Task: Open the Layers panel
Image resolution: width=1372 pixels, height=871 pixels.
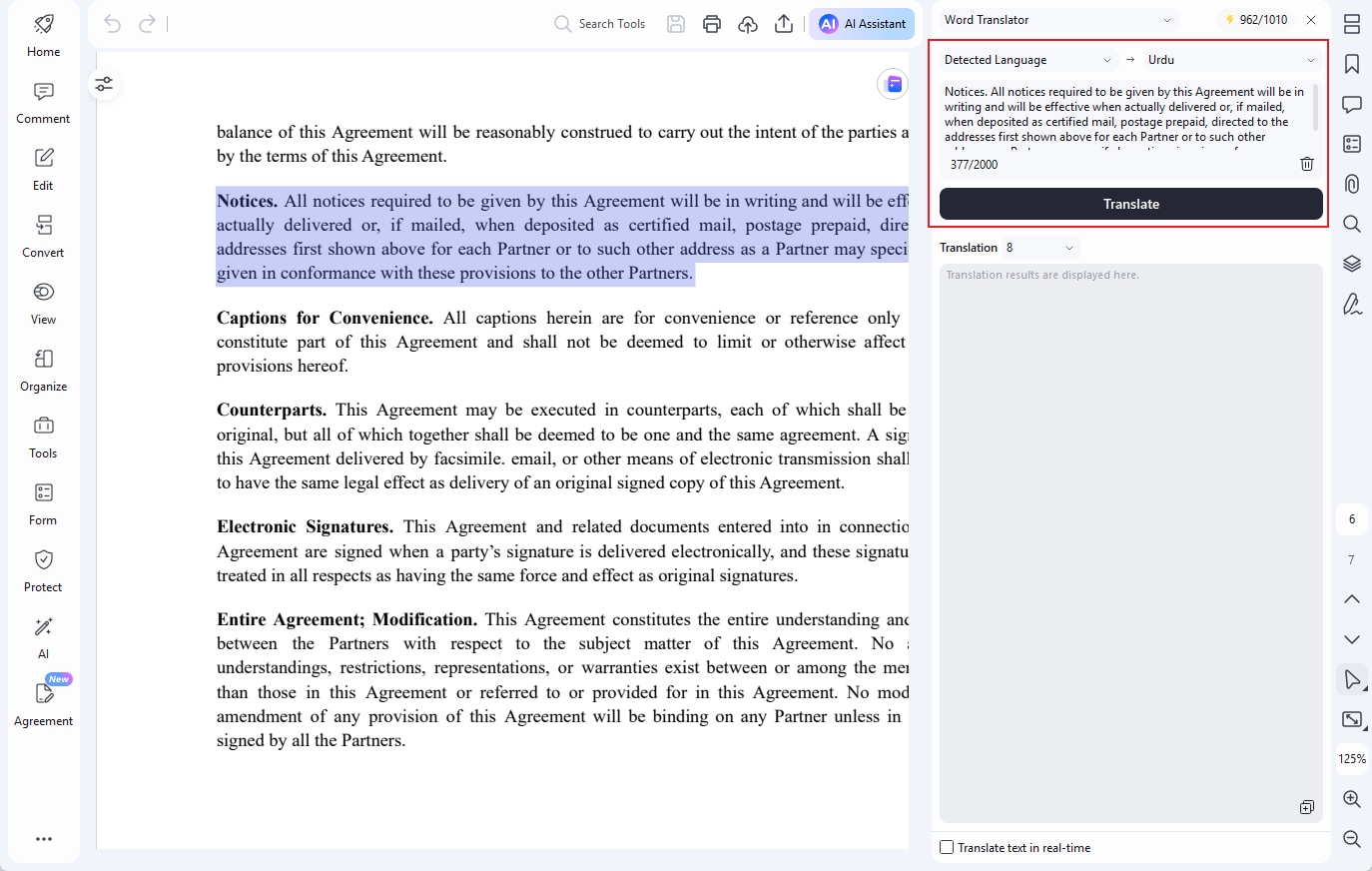Action: coord(1352,264)
